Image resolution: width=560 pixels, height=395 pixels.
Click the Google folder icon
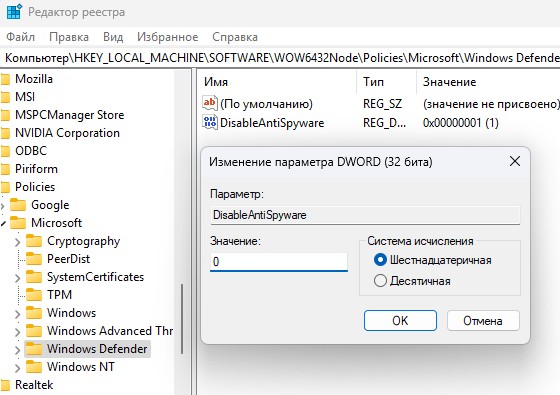18,205
